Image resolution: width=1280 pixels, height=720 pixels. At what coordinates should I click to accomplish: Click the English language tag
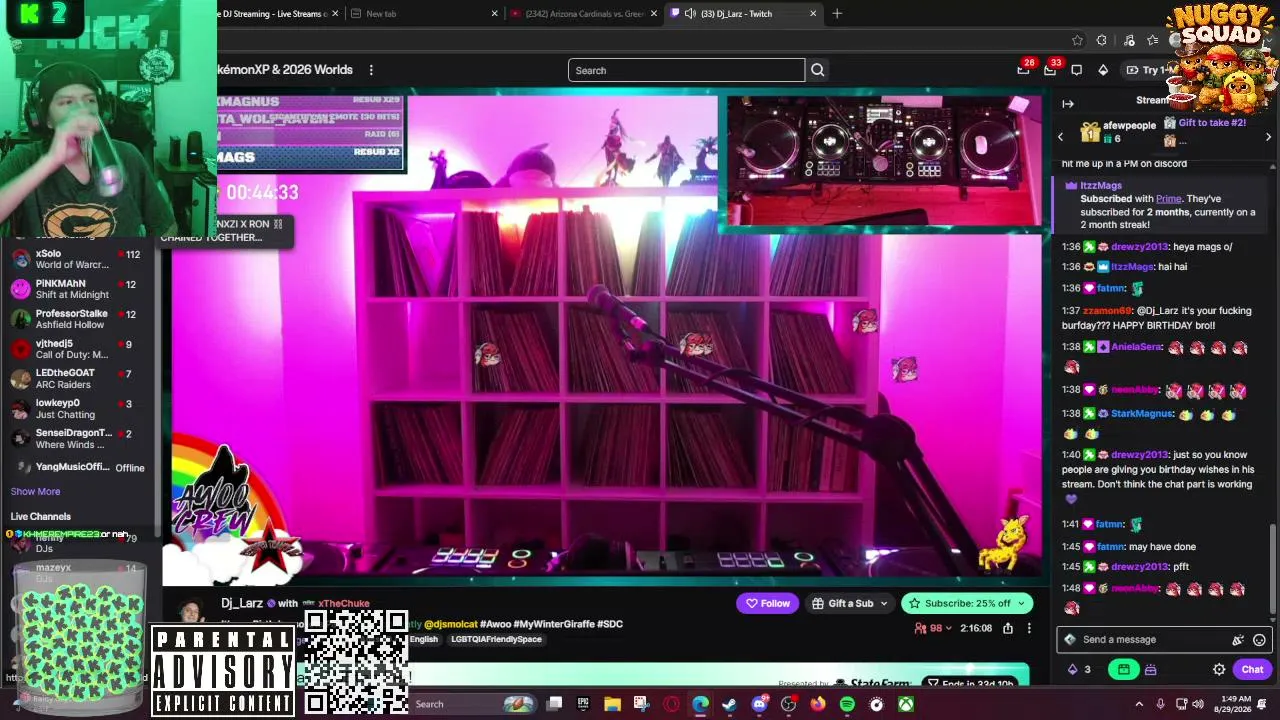(x=423, y=640)
